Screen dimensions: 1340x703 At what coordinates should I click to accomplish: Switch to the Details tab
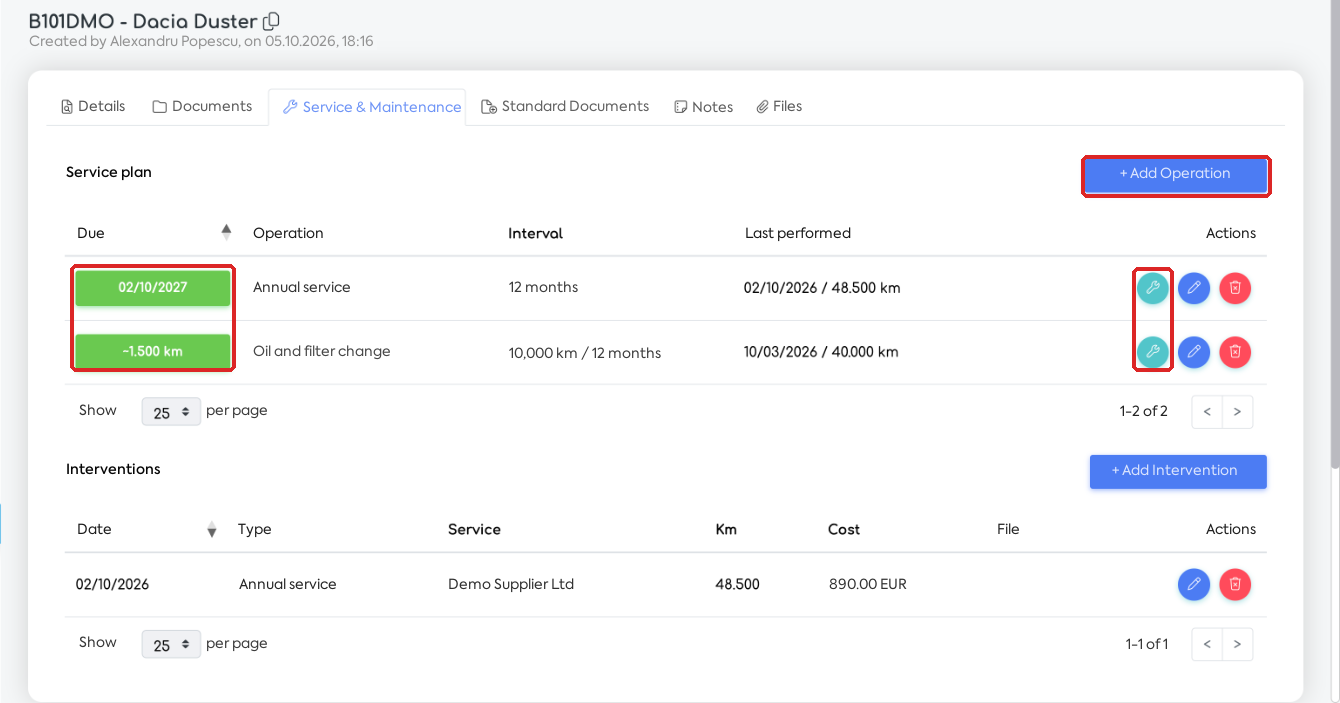click(93, 106)
